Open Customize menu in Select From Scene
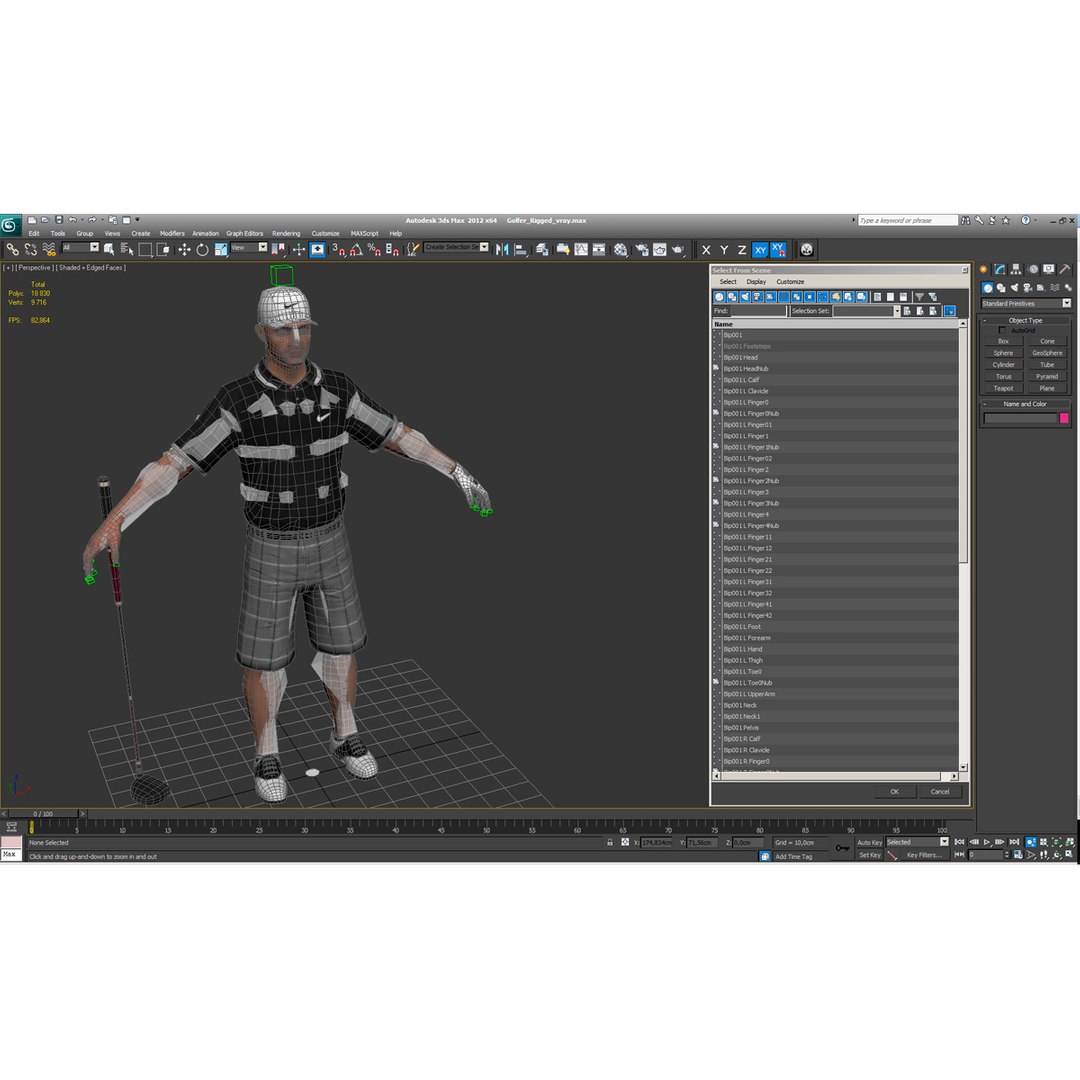The image size is (1080, 1080). click(x=790, y=282)
